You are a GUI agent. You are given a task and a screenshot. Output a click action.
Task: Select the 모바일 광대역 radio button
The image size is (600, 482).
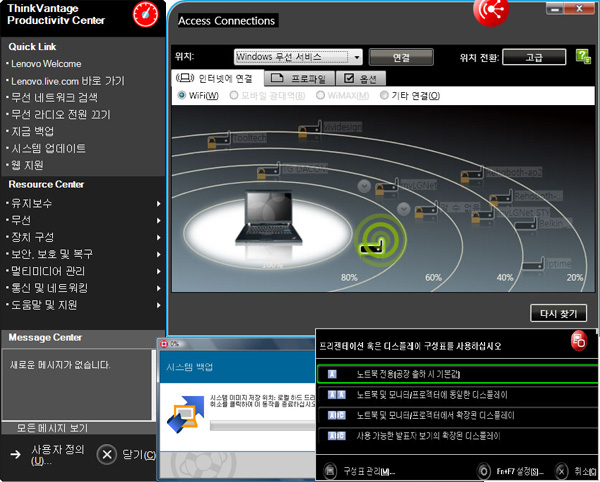coord(234,95)
